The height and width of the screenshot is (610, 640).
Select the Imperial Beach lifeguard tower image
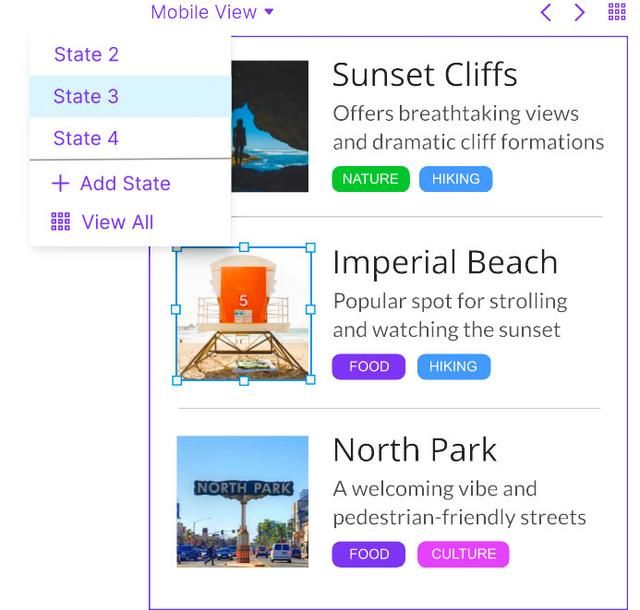tap(243, 313)
